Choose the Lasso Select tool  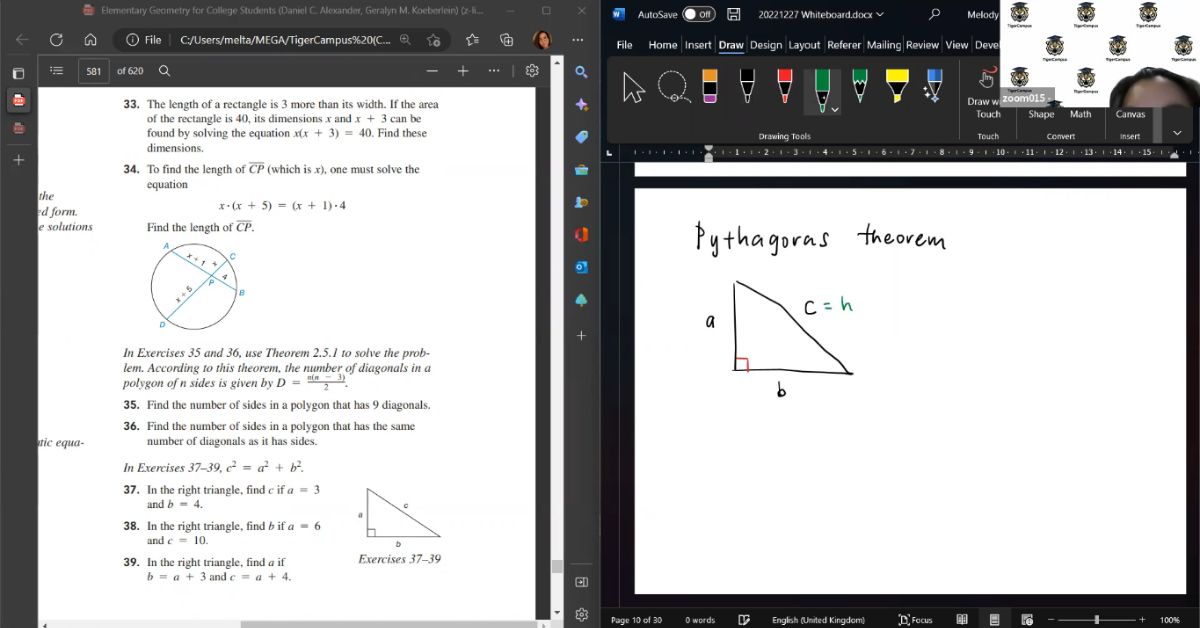pyautogui.click(x=673, y=88)
